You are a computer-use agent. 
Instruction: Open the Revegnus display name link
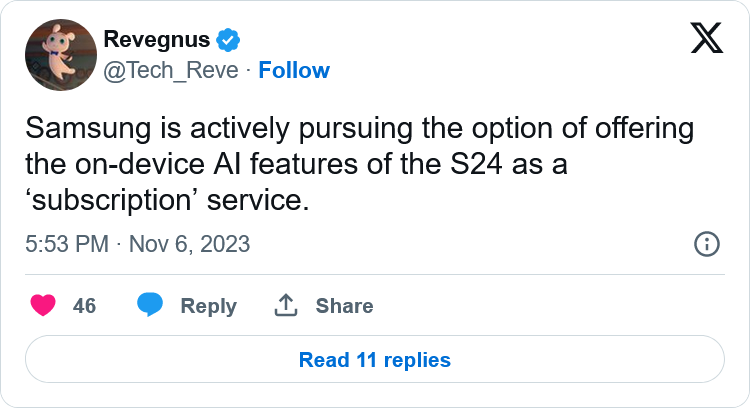click(157, 39)
